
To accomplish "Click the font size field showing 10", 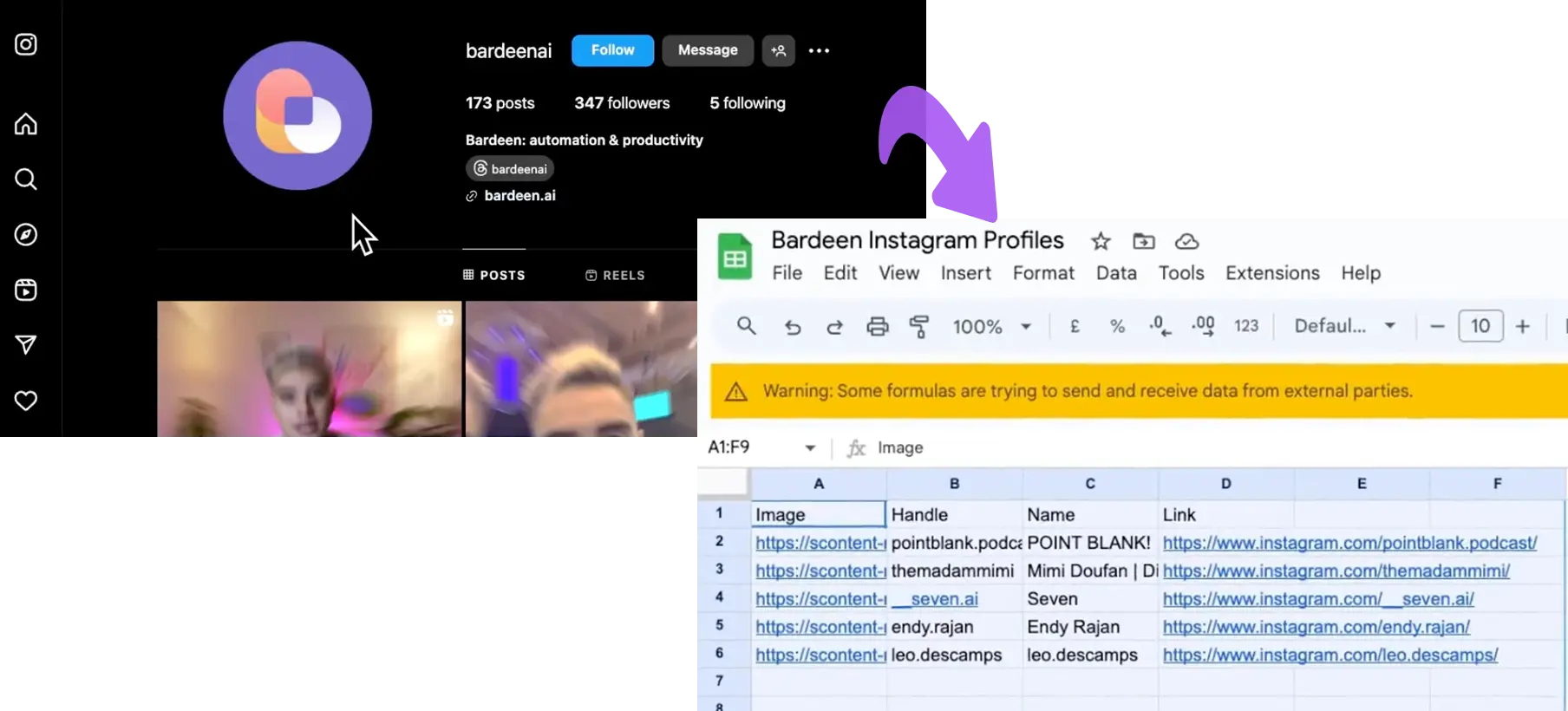I will coord(1480,326).
